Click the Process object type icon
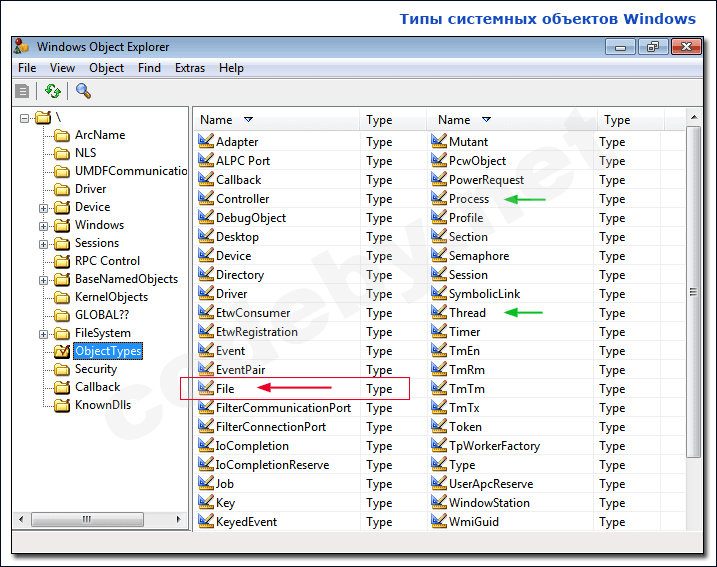 (439, 198)
